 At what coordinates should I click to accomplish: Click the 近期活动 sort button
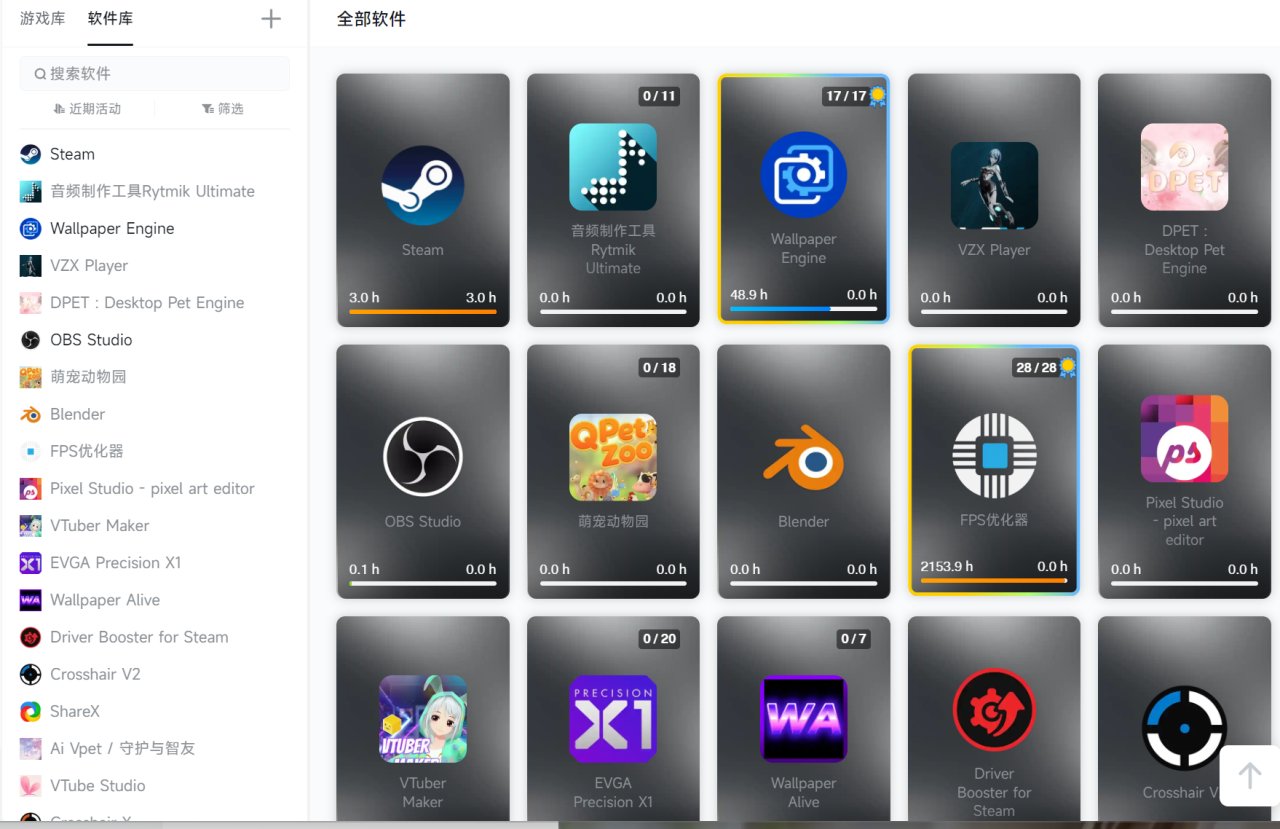(87, 108)
